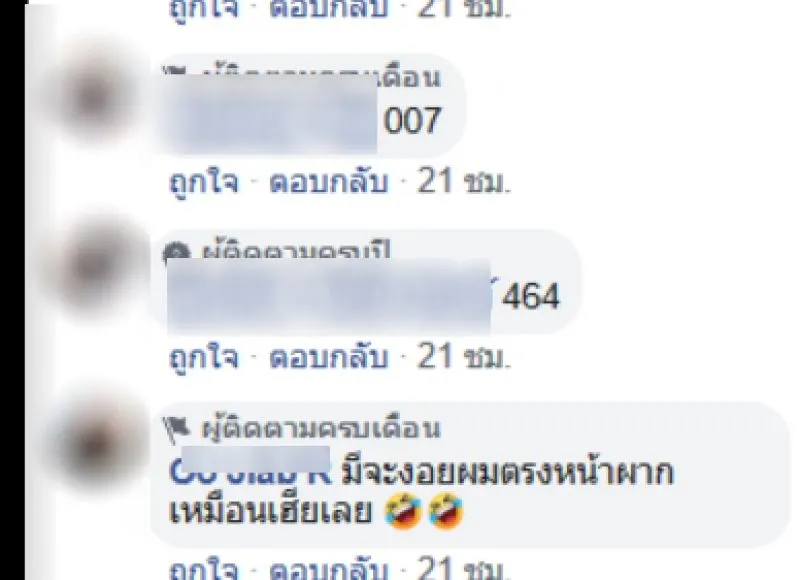The image size is (800, 580).
Task: Reply to the comment ending in 007
Action: coord(328,182)
